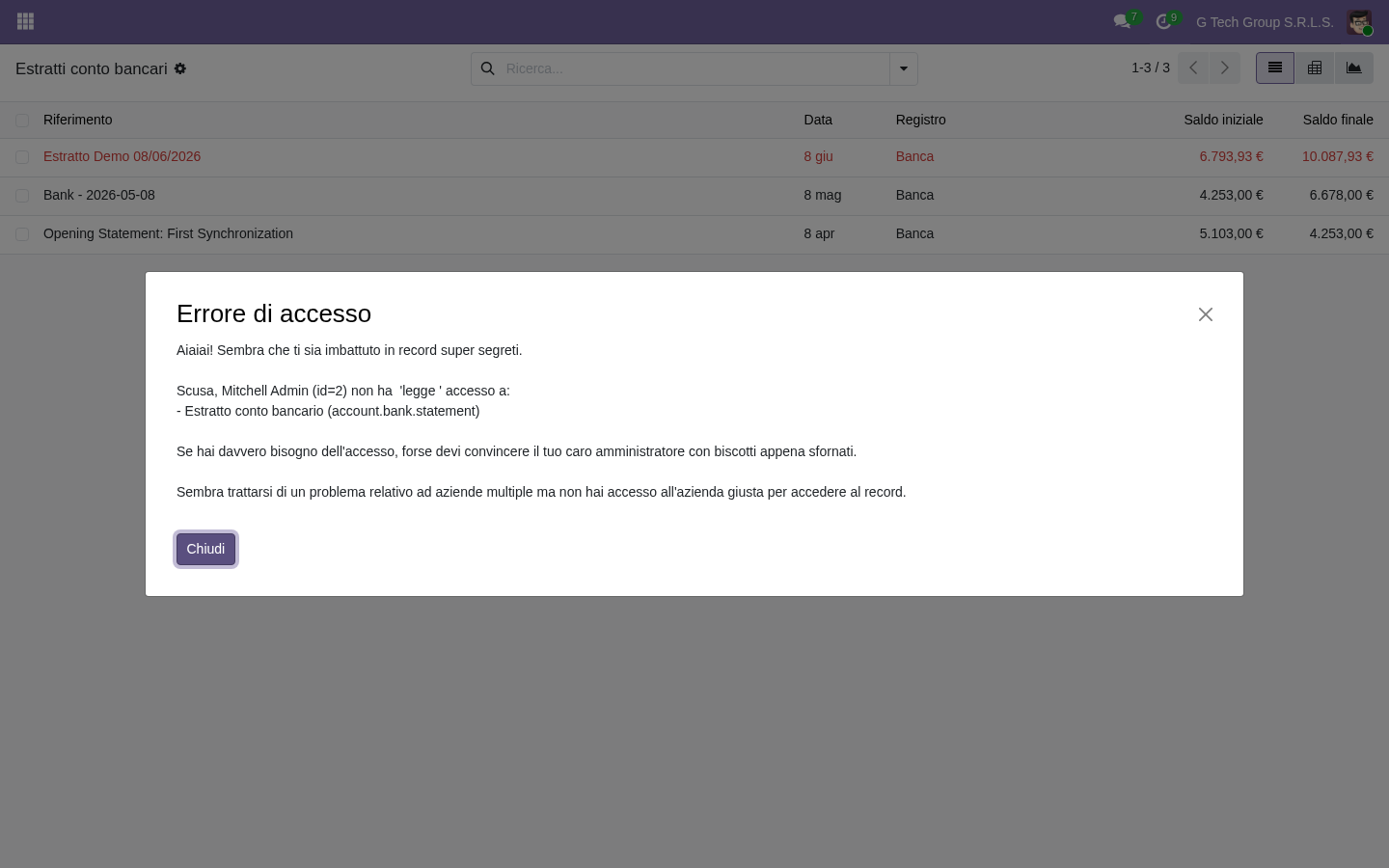Open the activities clock icon
Image resolution: width=1389 pixels, height=868 pixels.
click(x=1163, y=21)
